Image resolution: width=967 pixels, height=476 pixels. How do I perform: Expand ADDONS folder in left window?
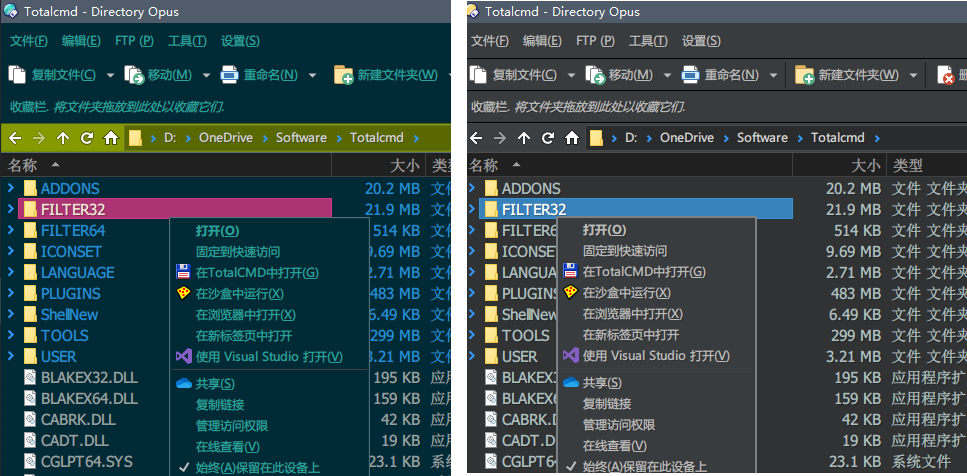(10, 188)
